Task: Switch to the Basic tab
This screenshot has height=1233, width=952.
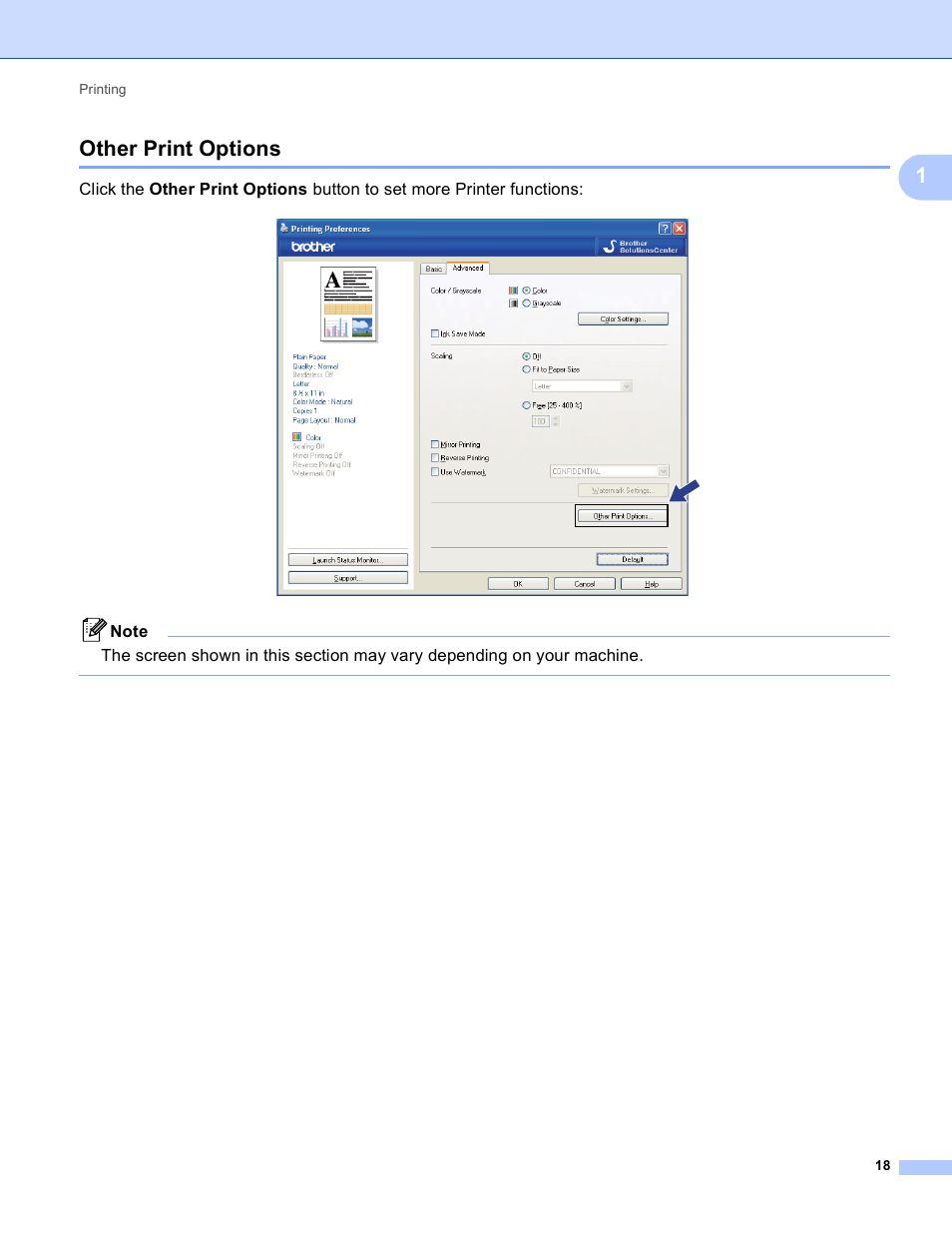Action: pyautogui.click(x=433, y=269)
